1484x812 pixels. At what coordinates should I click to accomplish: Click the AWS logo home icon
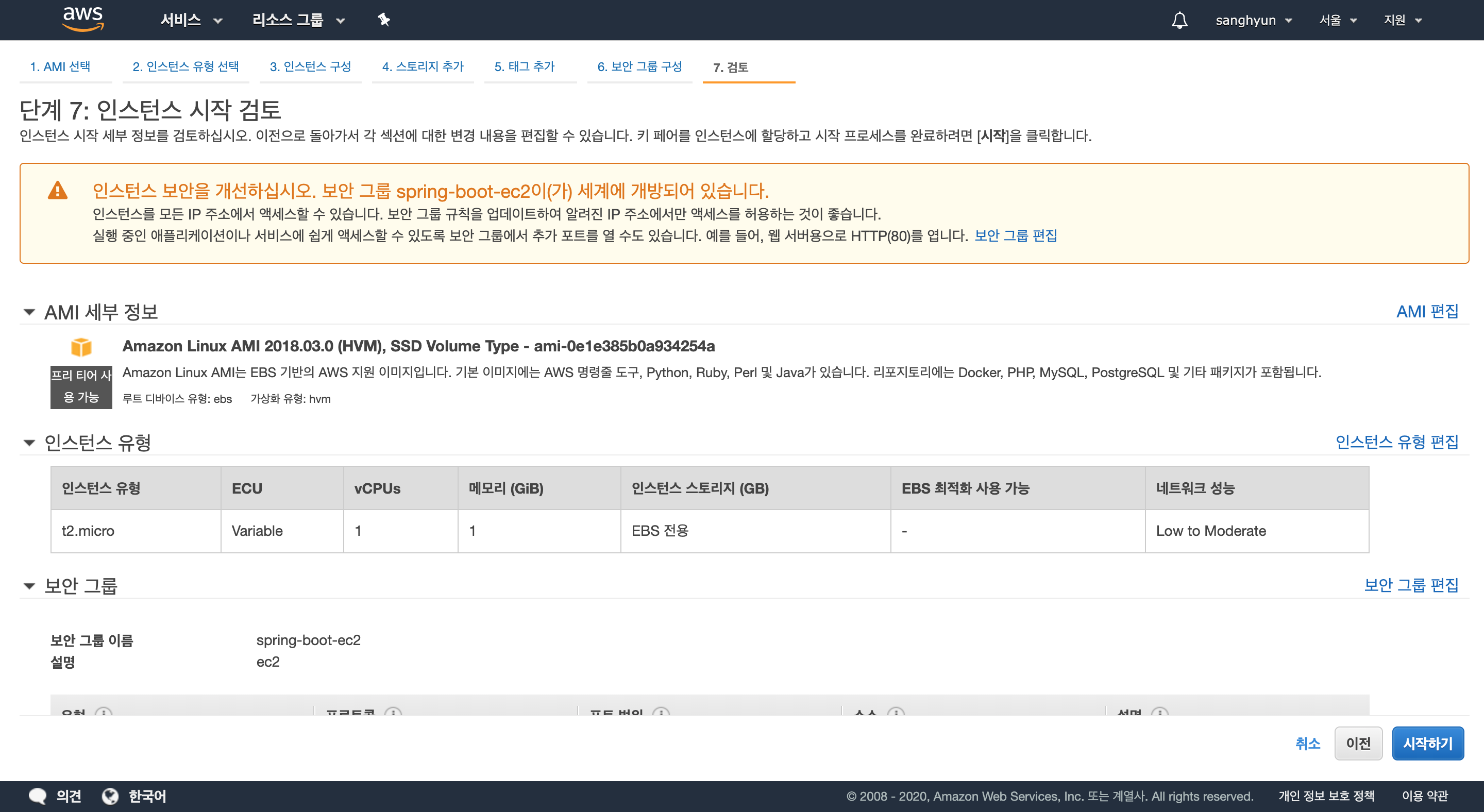(x=82, y=19)
